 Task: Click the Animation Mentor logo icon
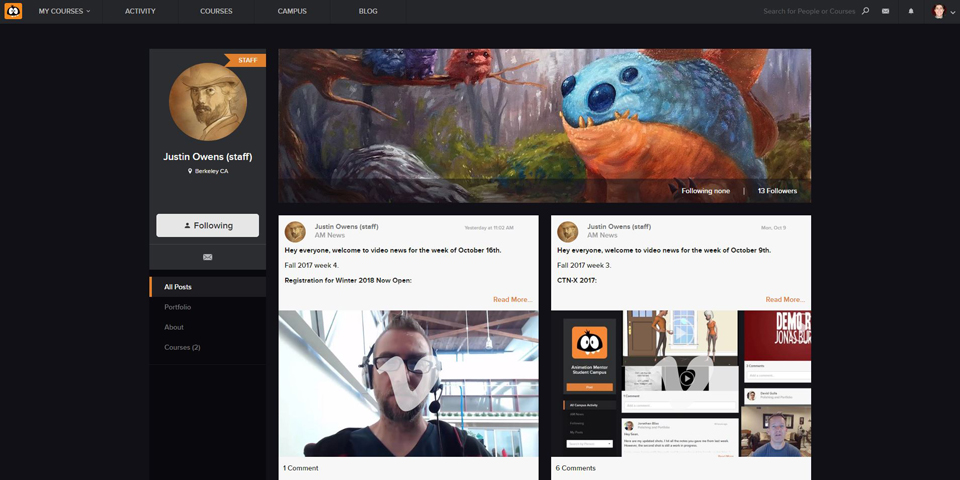13,11
